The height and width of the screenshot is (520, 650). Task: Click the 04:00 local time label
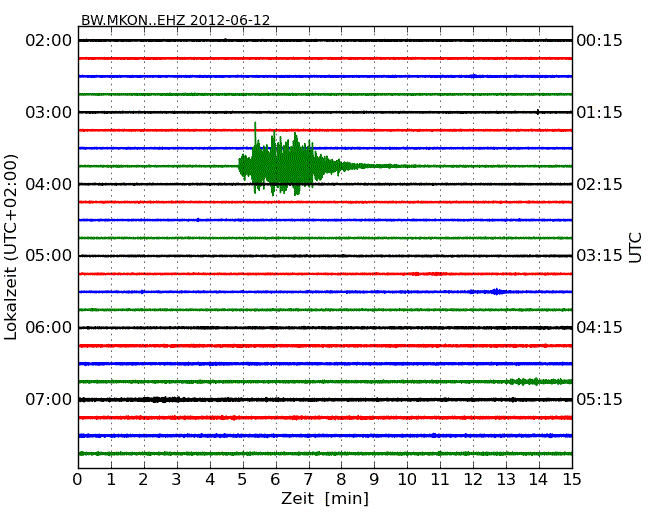pos(49,184)
